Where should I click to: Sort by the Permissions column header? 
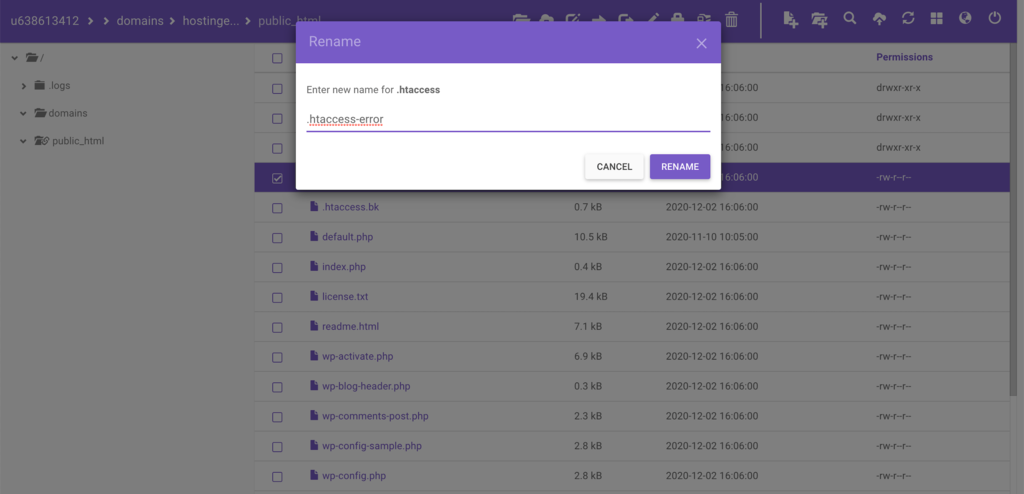point(904,57)
